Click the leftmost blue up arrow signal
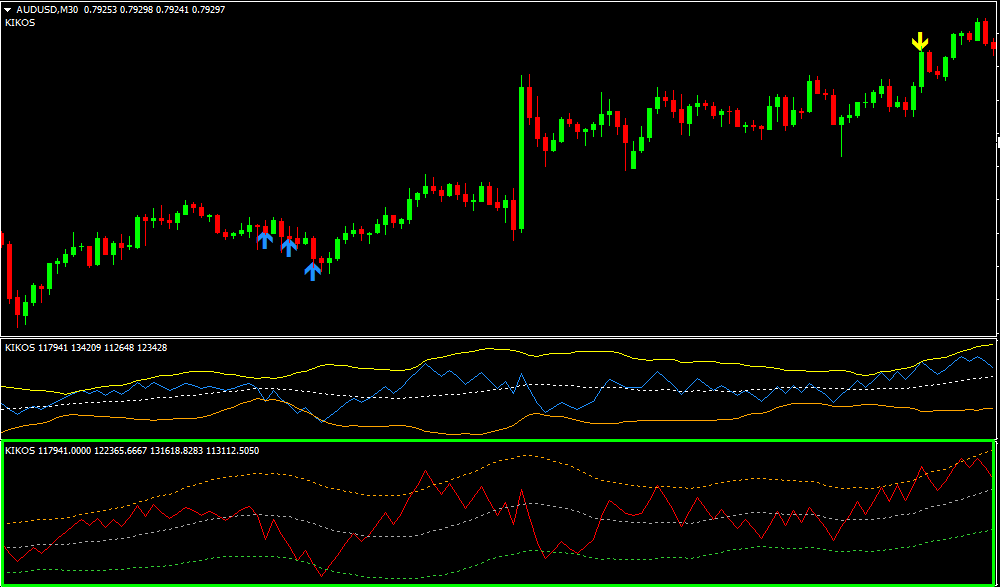Image resolution: width=1000 pixels, height=587 pixels. tap(264, 239)
